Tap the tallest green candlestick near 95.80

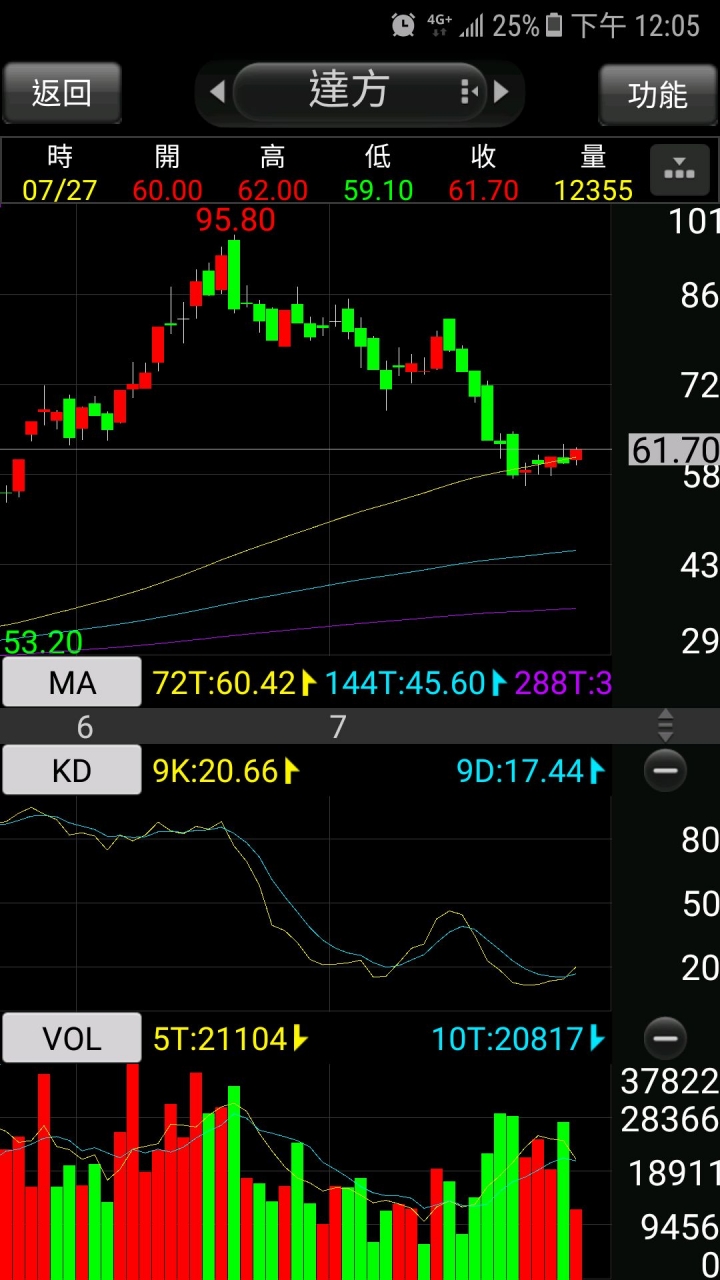234,275
